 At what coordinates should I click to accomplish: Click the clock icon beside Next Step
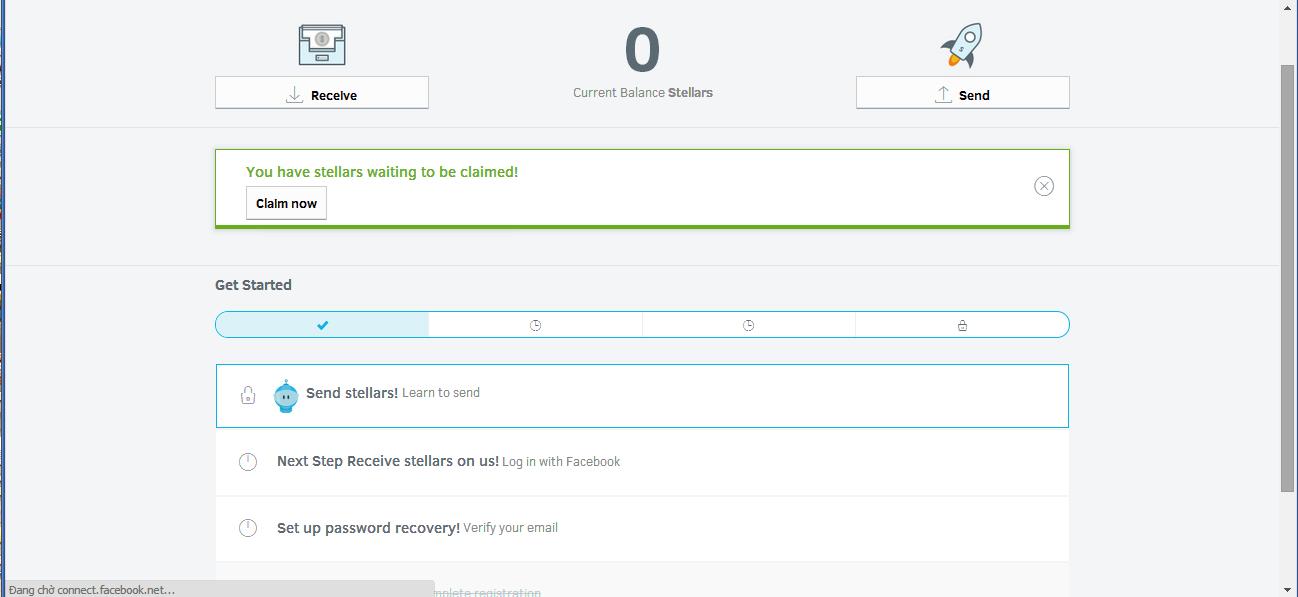(248, 461)
